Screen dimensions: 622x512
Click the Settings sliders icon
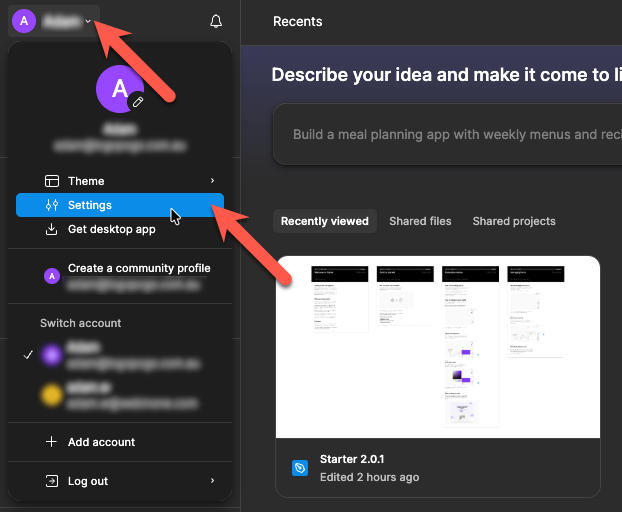52,205
